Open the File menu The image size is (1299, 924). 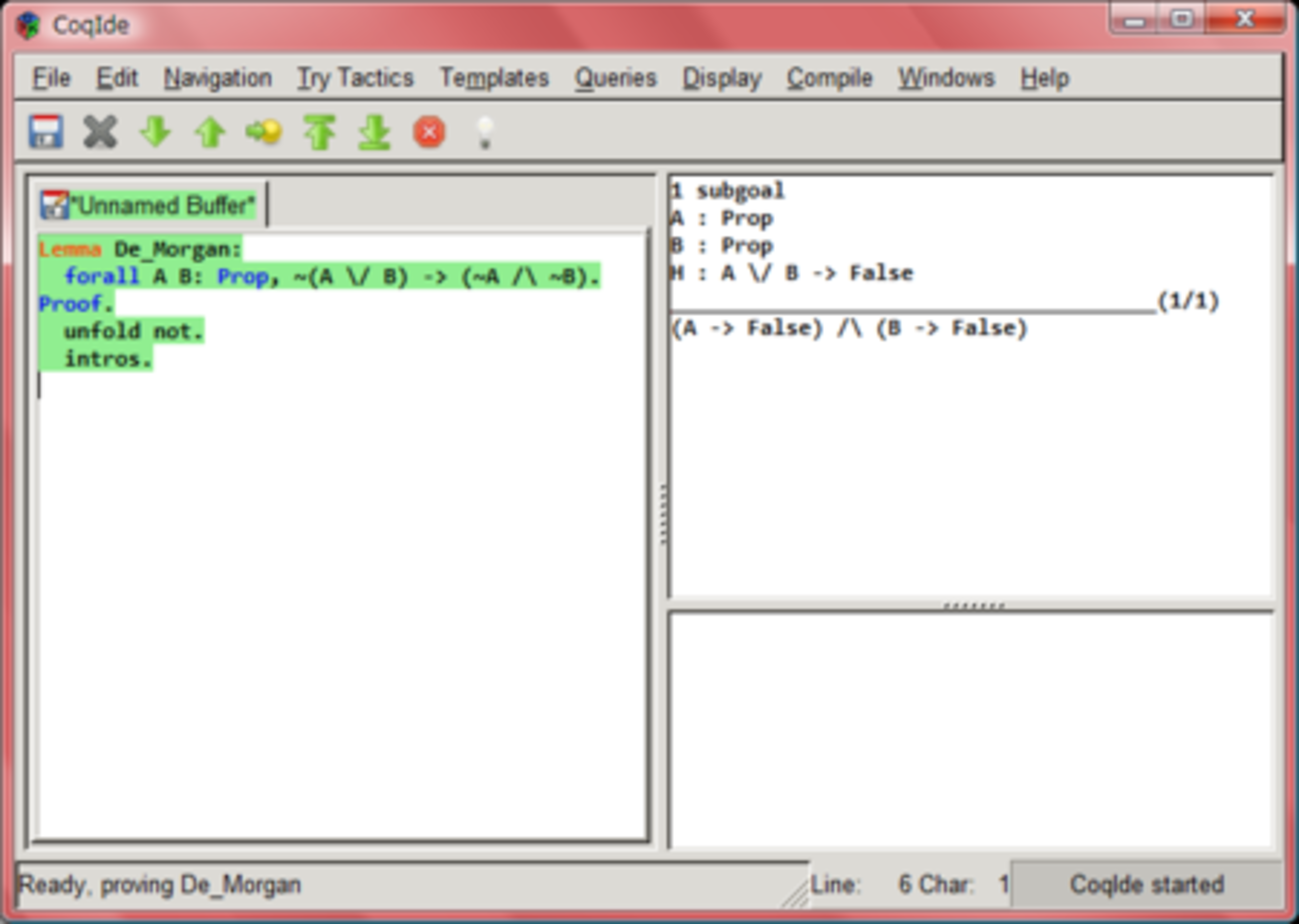click(x=51, y=78)
